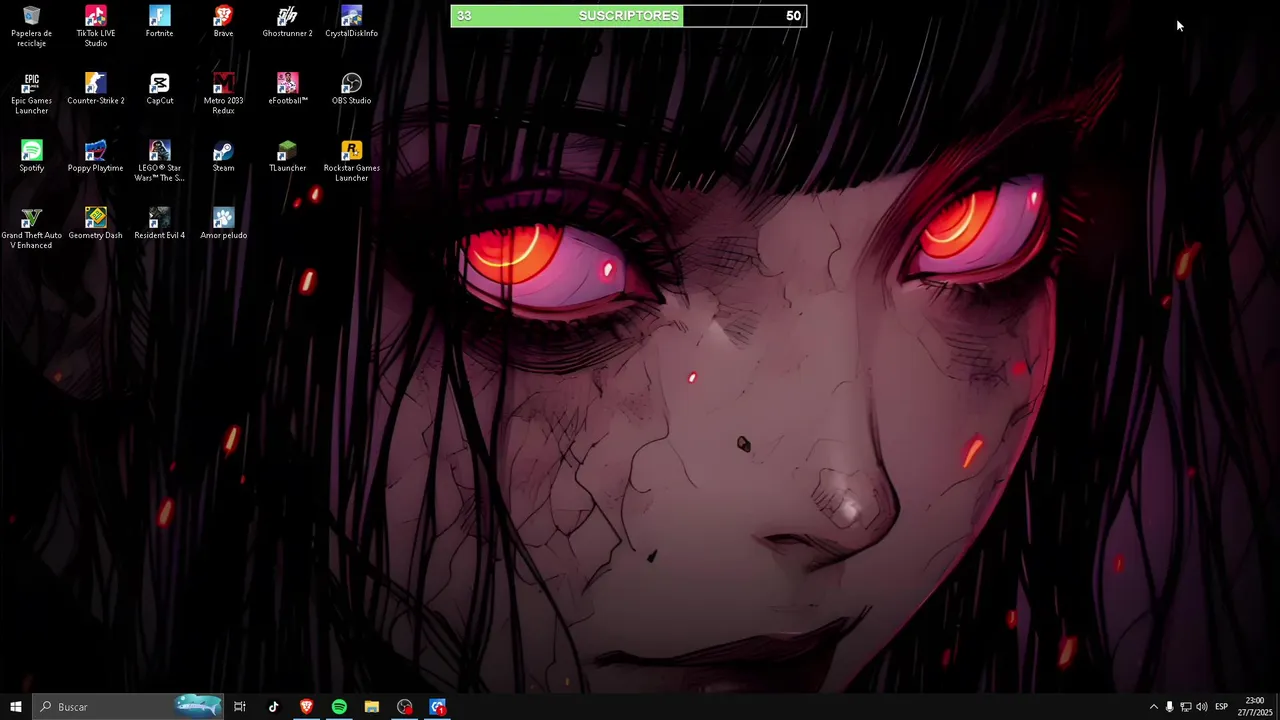Select the TikTok LIVE Studio desktop shortcut

(x=95, y=26)
